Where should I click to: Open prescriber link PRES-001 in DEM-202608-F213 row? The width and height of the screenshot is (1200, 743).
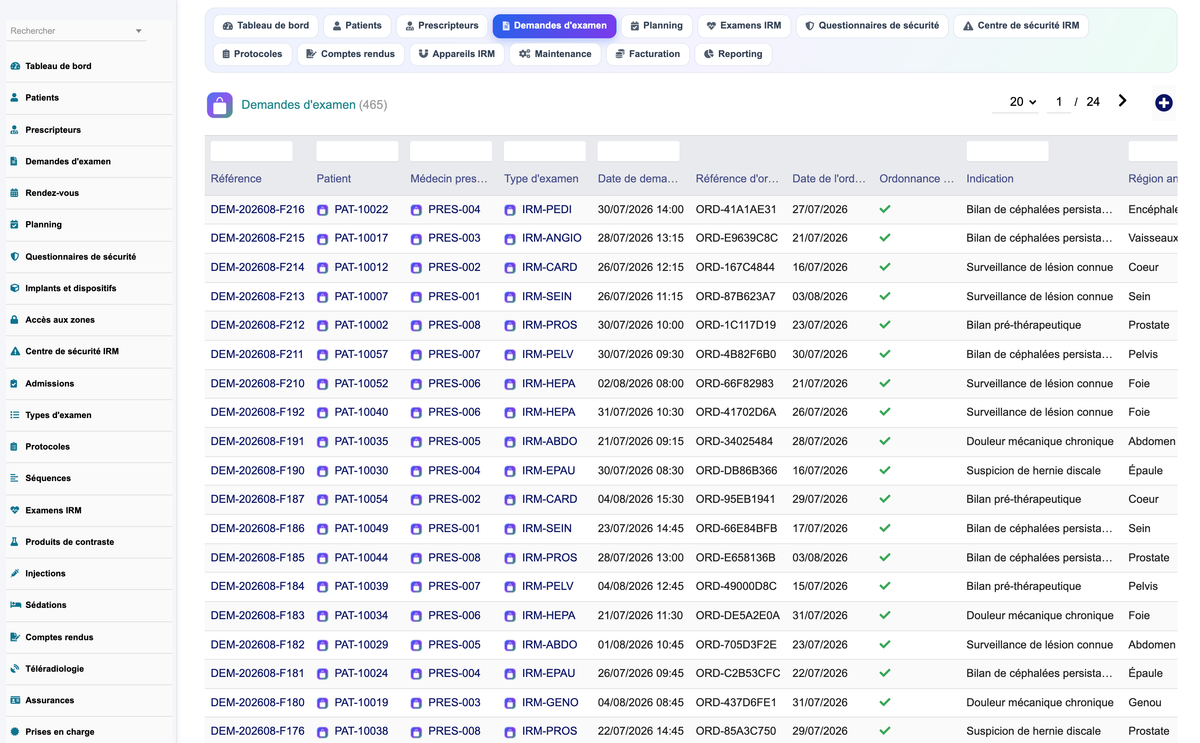coord(454,297)
